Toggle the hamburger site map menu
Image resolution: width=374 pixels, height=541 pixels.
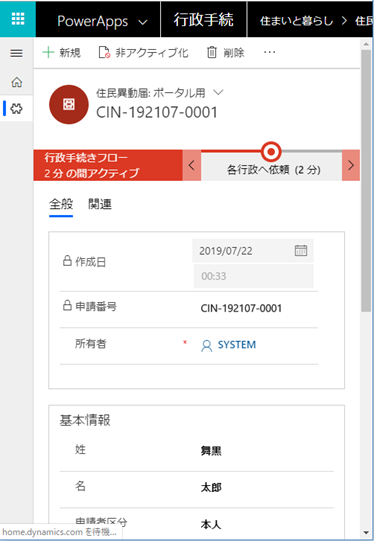pyautogui.click(x=16, y=53)
